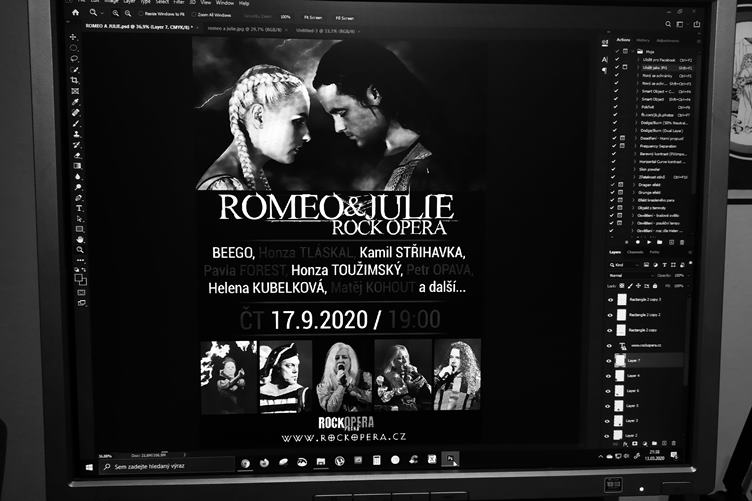
Task: Select the Lasso tool
Action: (74, 58)
